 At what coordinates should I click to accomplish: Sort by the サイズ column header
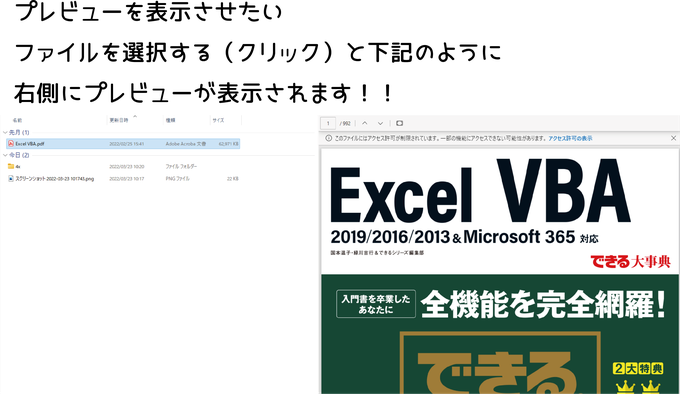(218, 120)
